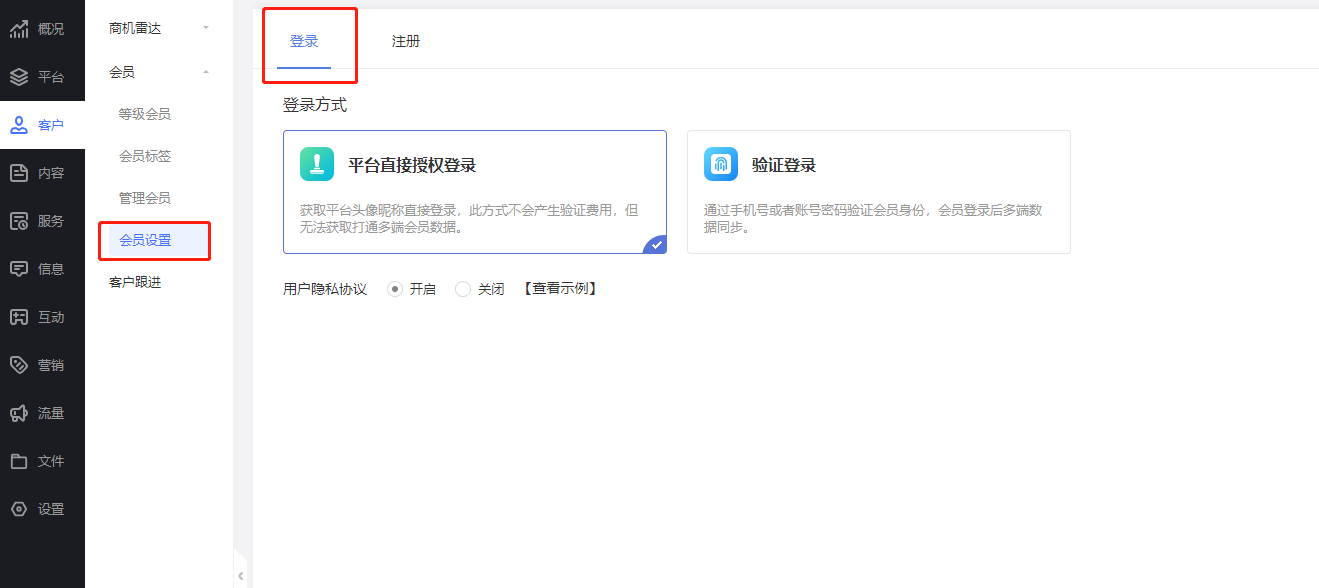Open the 内容 document icon
This screenshot has height=588, width=1319.
click(x=19, y=173)
